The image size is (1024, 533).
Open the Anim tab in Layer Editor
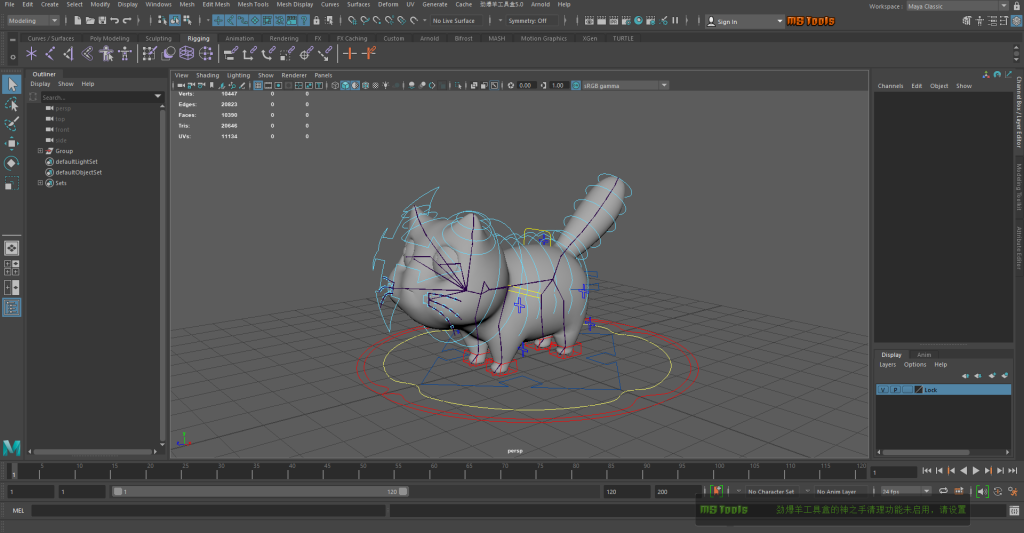pos(924,355)
